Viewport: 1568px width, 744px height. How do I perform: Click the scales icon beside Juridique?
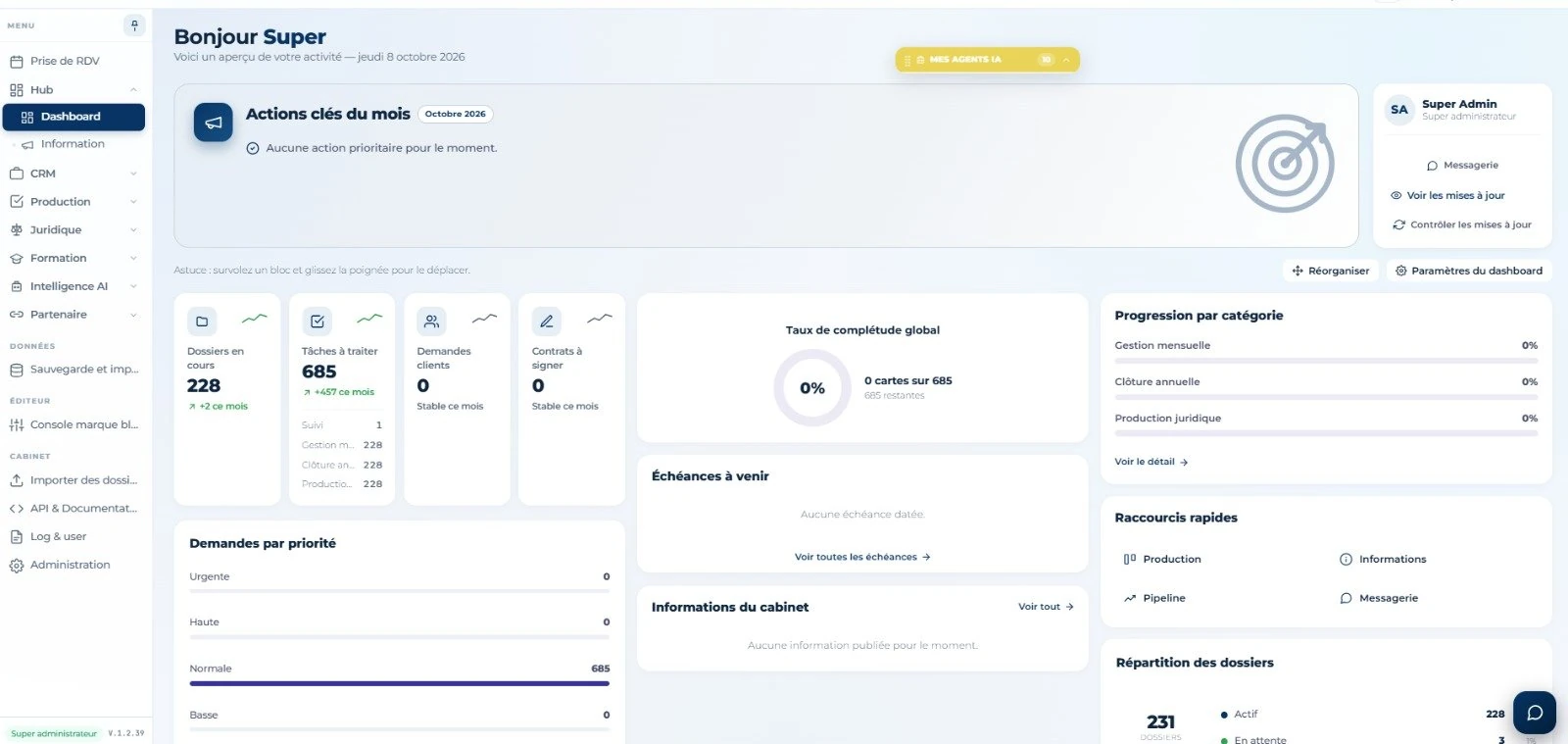(17, 230)
